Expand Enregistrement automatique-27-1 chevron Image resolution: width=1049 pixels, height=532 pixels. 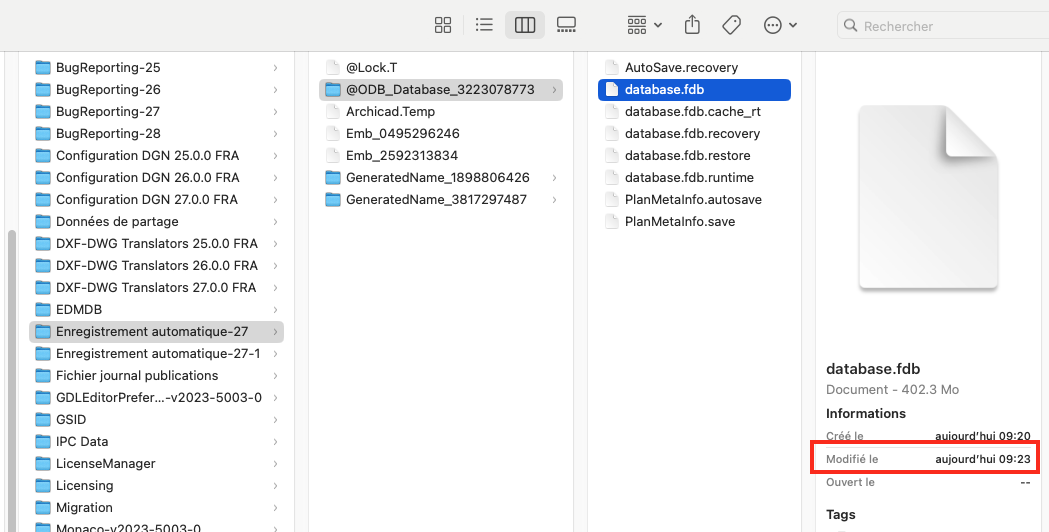pyautogui.click(x=275, y=354)
